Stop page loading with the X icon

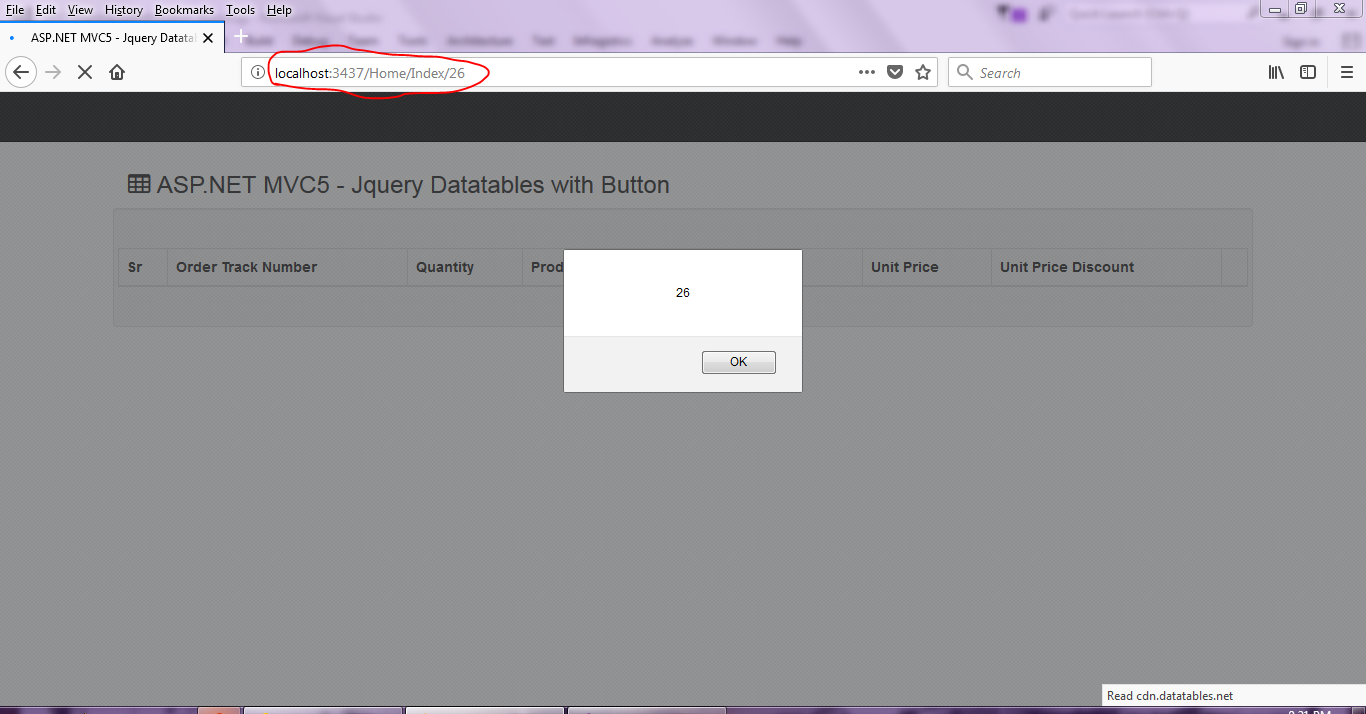click(85, 72)
